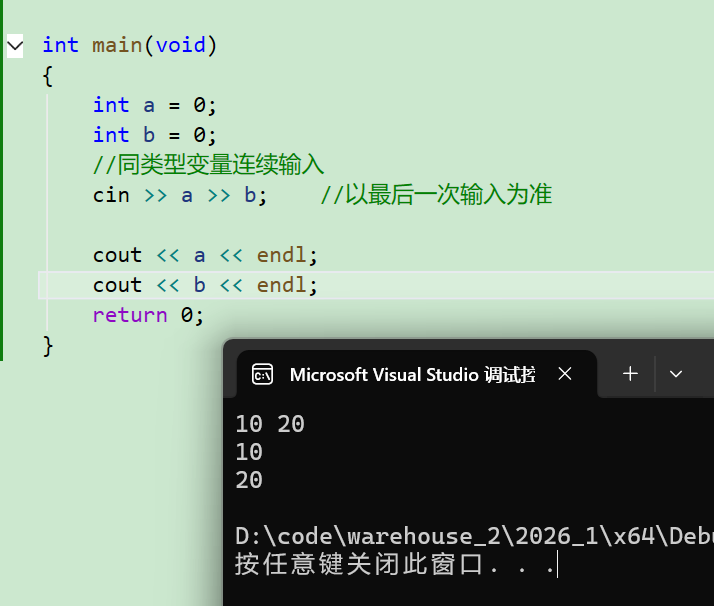The height and width of the screenshot is (606, 714).
Task: Click the 'cout << a << endl;' line
Action: 205,255
